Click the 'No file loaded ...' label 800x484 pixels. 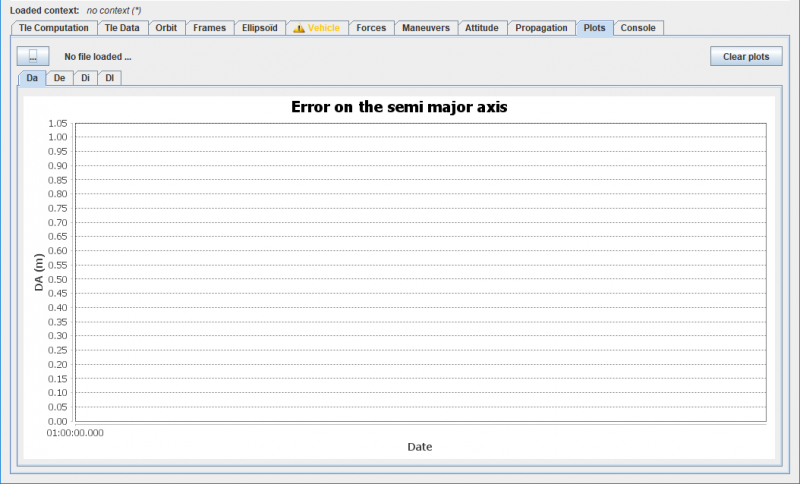pos(98,57)
